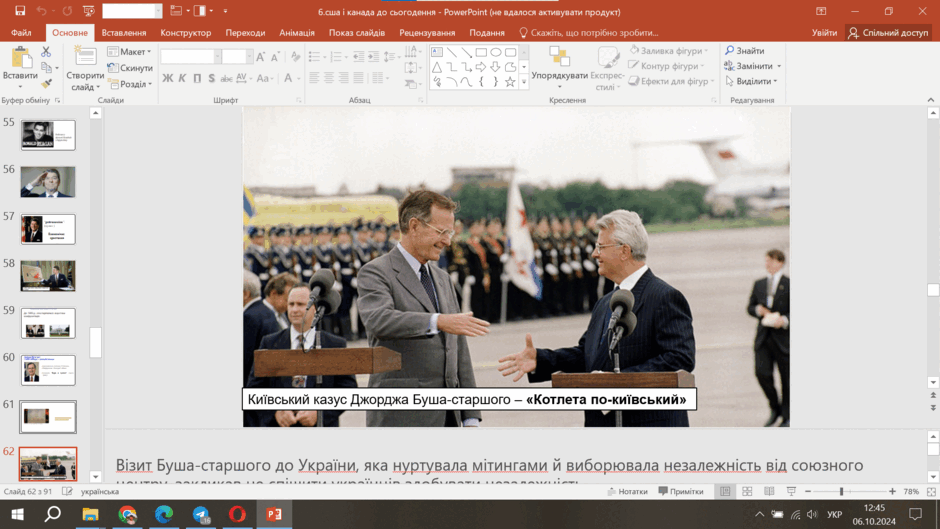Image resolution: width=940 pixels, height=529 pixels.
Task: Switch to reading view icon
Action: pyautogui.click(x=769, y=491)
